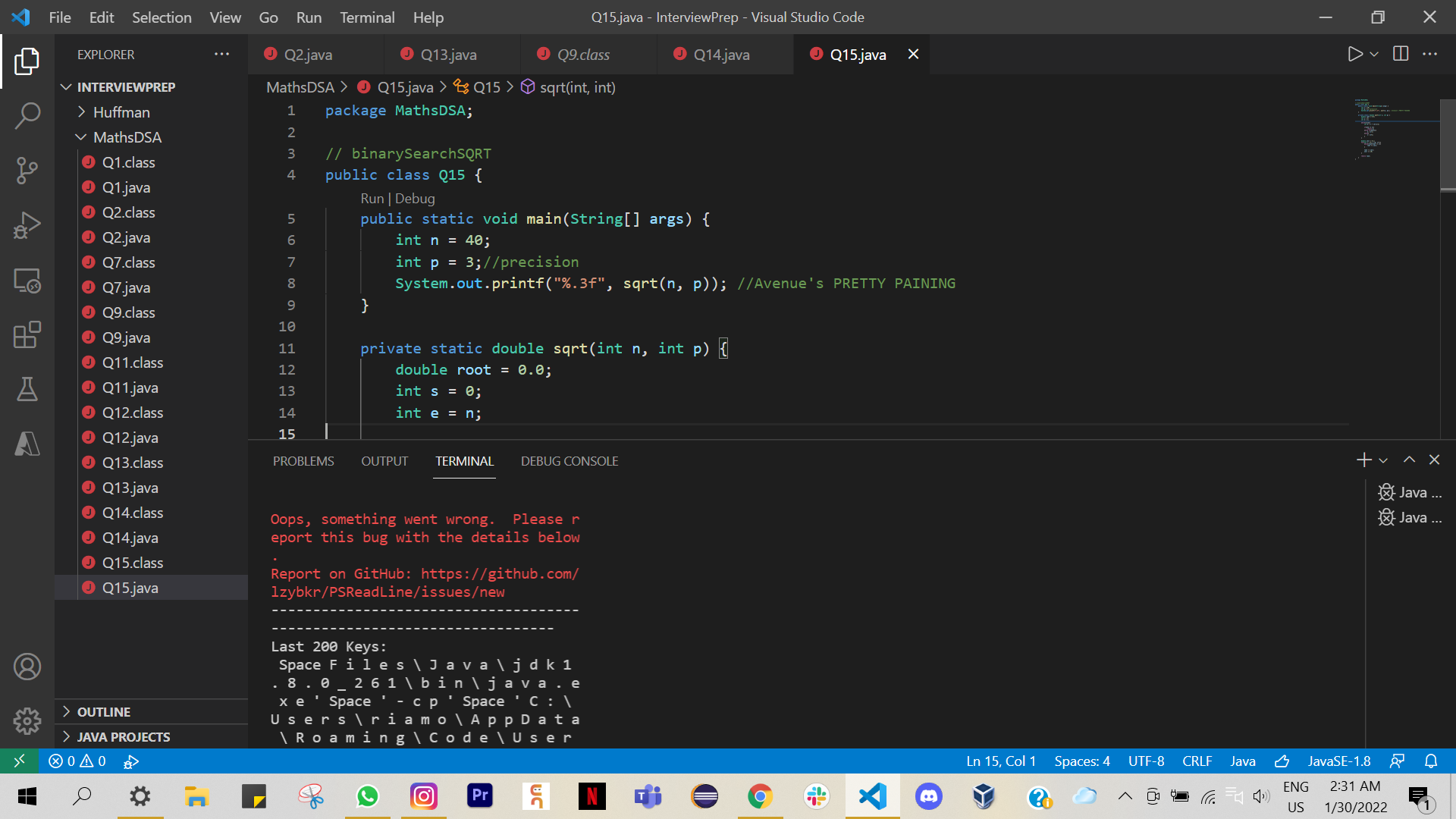The height and width of the screenshot is (819, 1456).
Task: Open Discord from the Windows taskbar
Action: coord(928,796)
